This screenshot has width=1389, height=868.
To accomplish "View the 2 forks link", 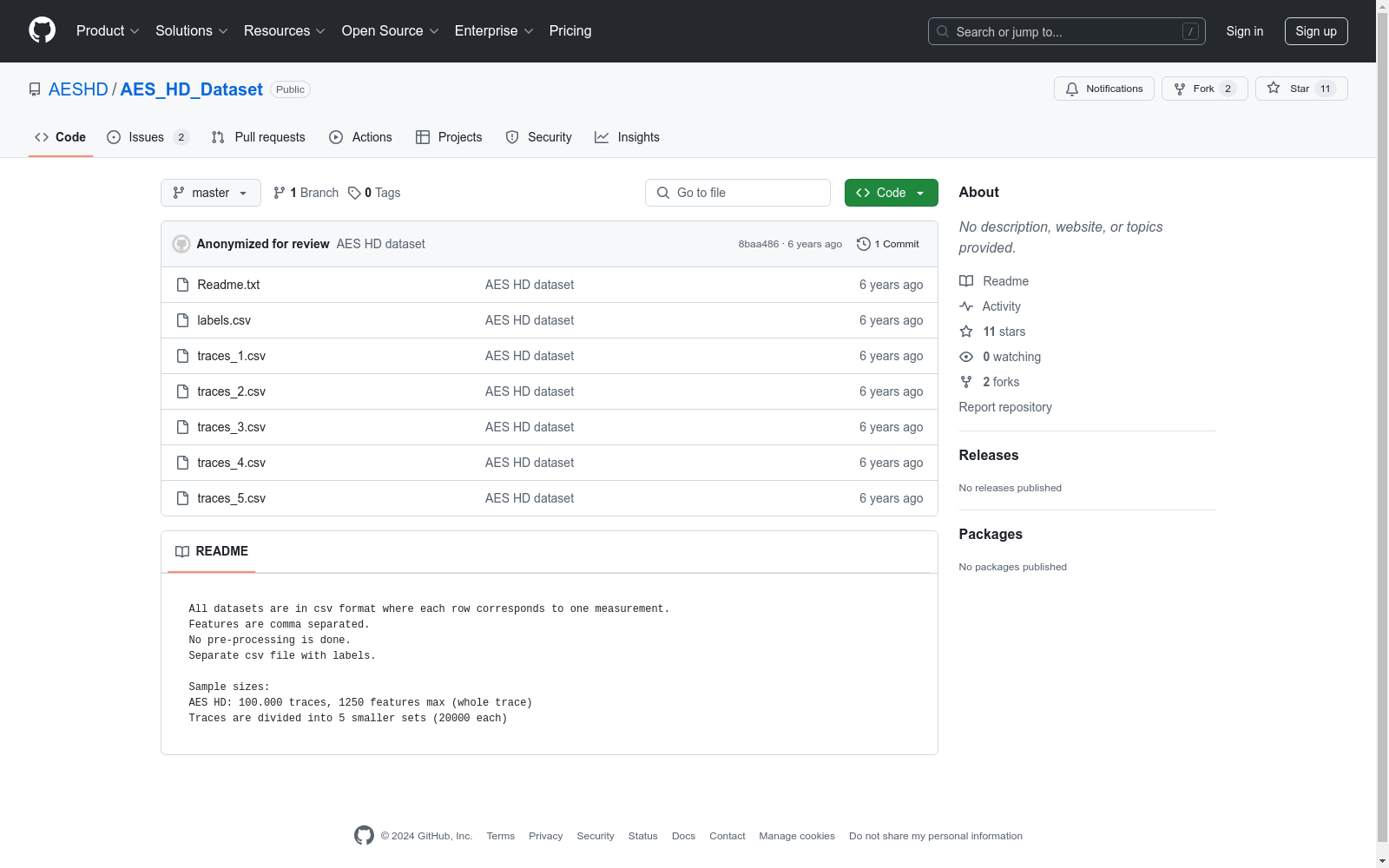I will click(990, 382).
